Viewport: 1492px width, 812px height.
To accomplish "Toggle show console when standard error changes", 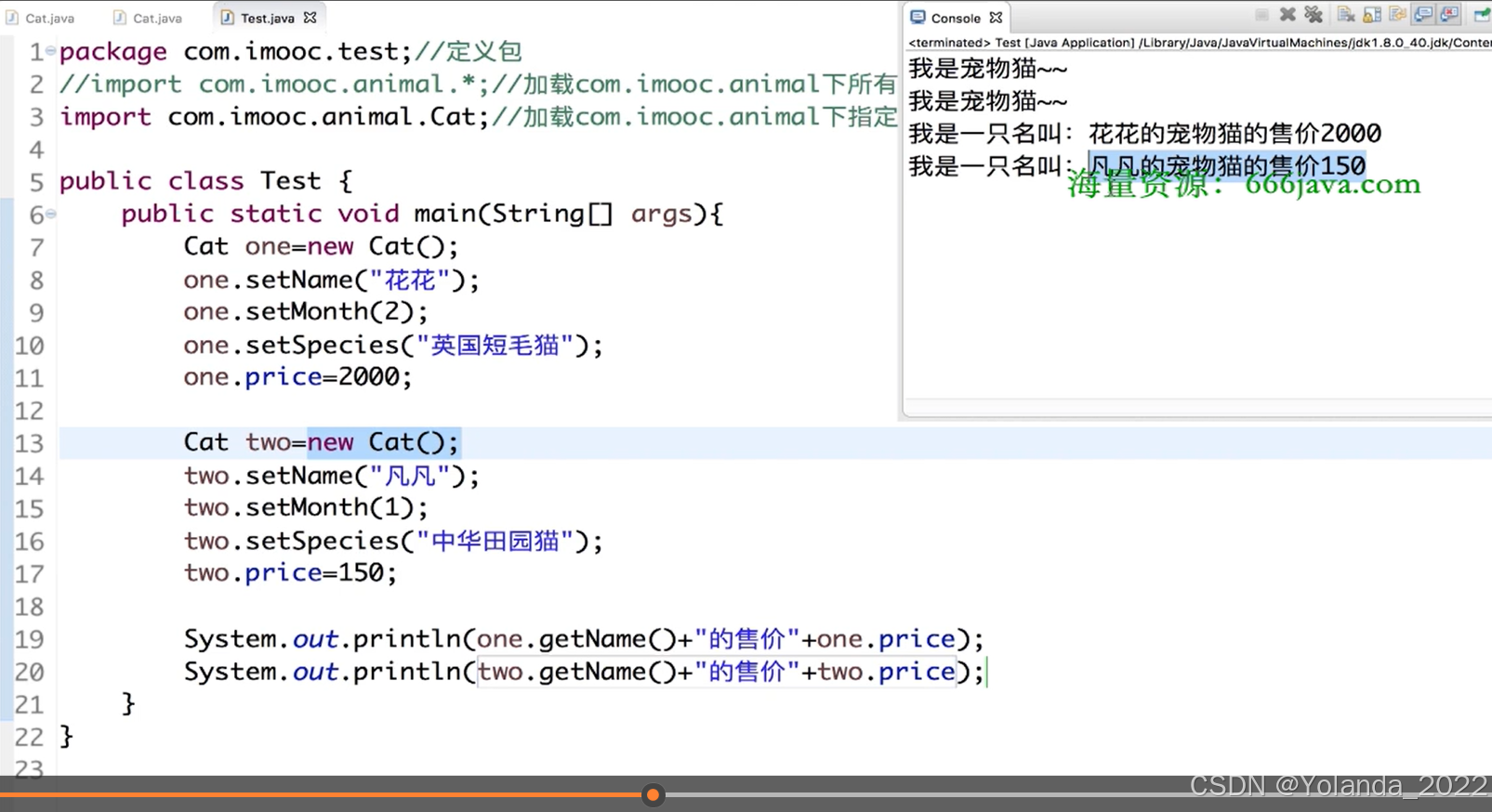I will (x=1449, y=15).
